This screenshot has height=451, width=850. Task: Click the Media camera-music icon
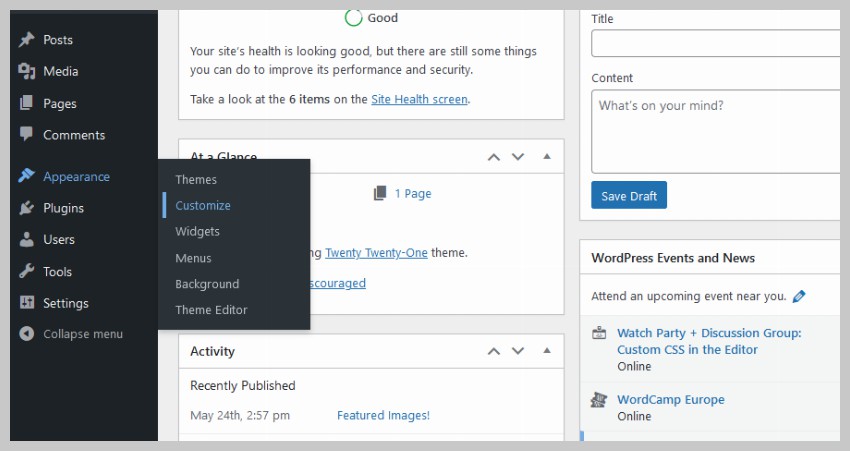point(26,71)
